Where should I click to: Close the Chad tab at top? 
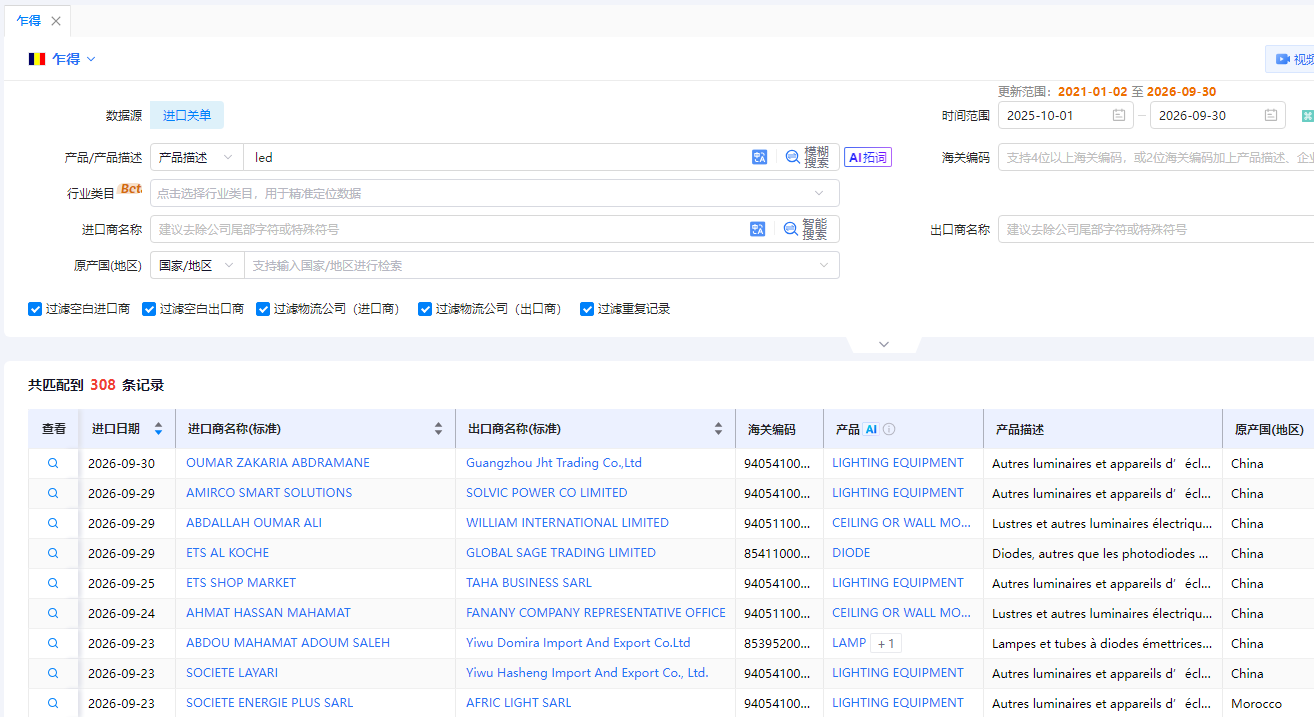(55, 21)
